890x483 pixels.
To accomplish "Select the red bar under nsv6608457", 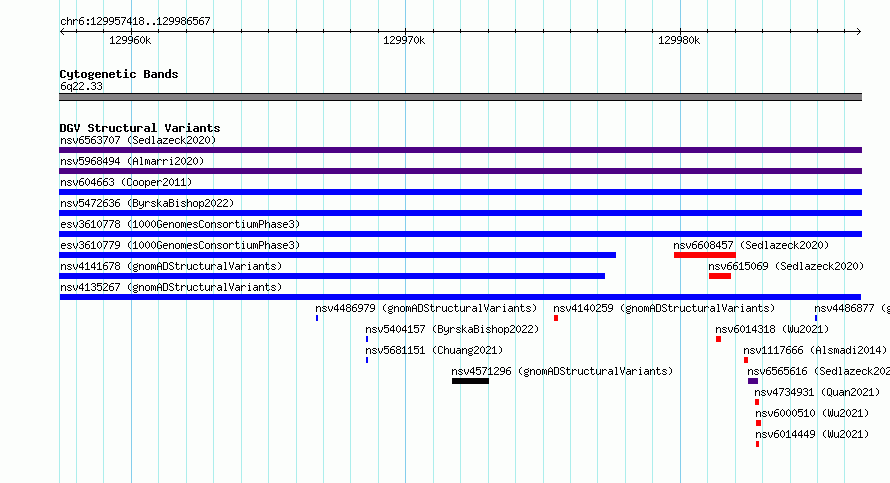I will (x=705, y=255).
